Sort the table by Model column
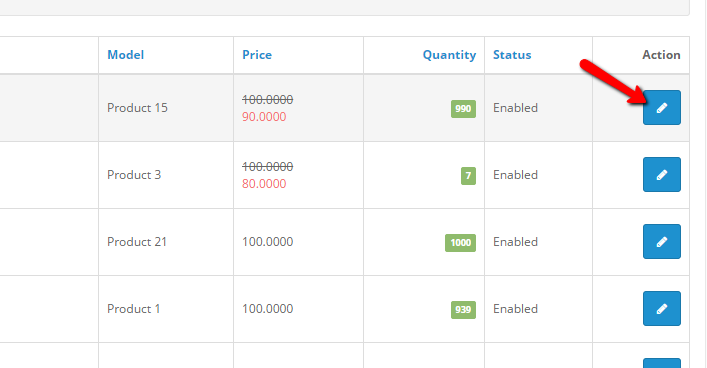707x368 pixels. (125, 55)
